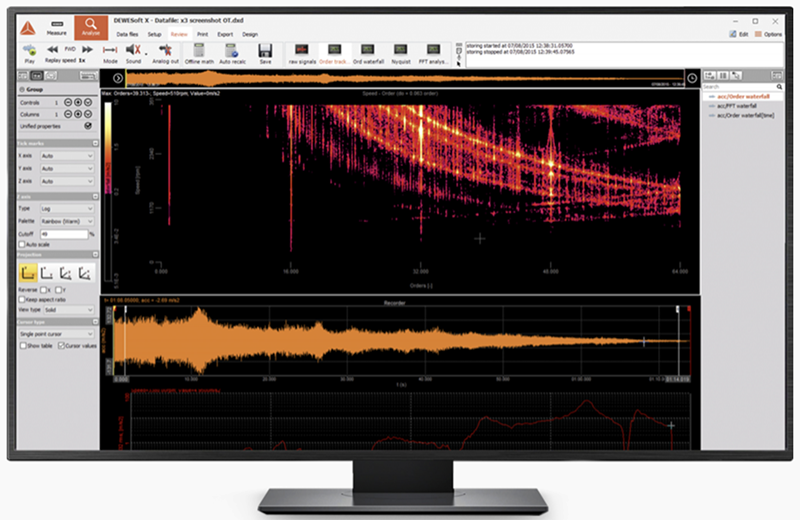Screen dimensions: 800x520
Task: Click the Options button
Action: 770,34
